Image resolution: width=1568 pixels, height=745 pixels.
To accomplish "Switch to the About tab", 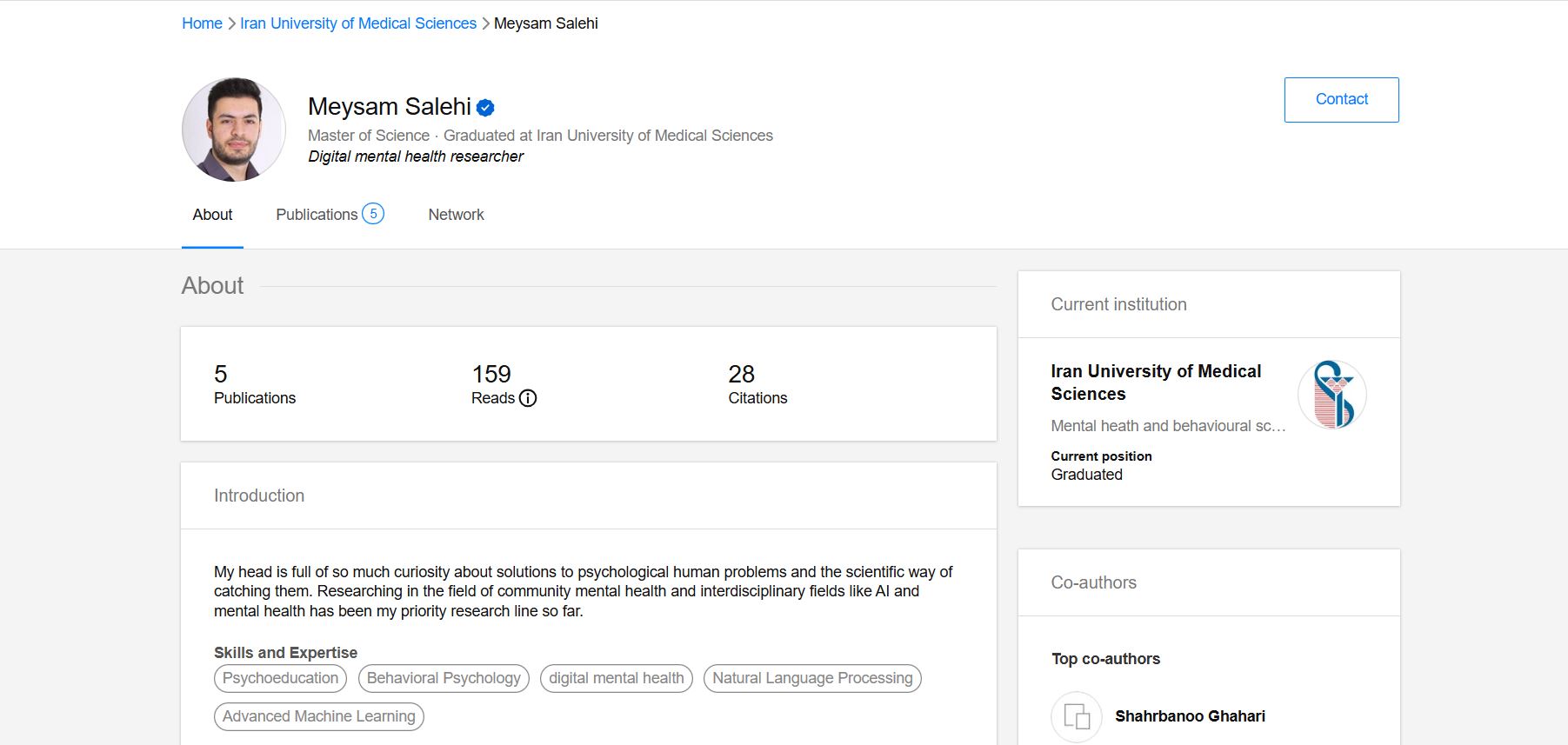I will coord(212,215).
